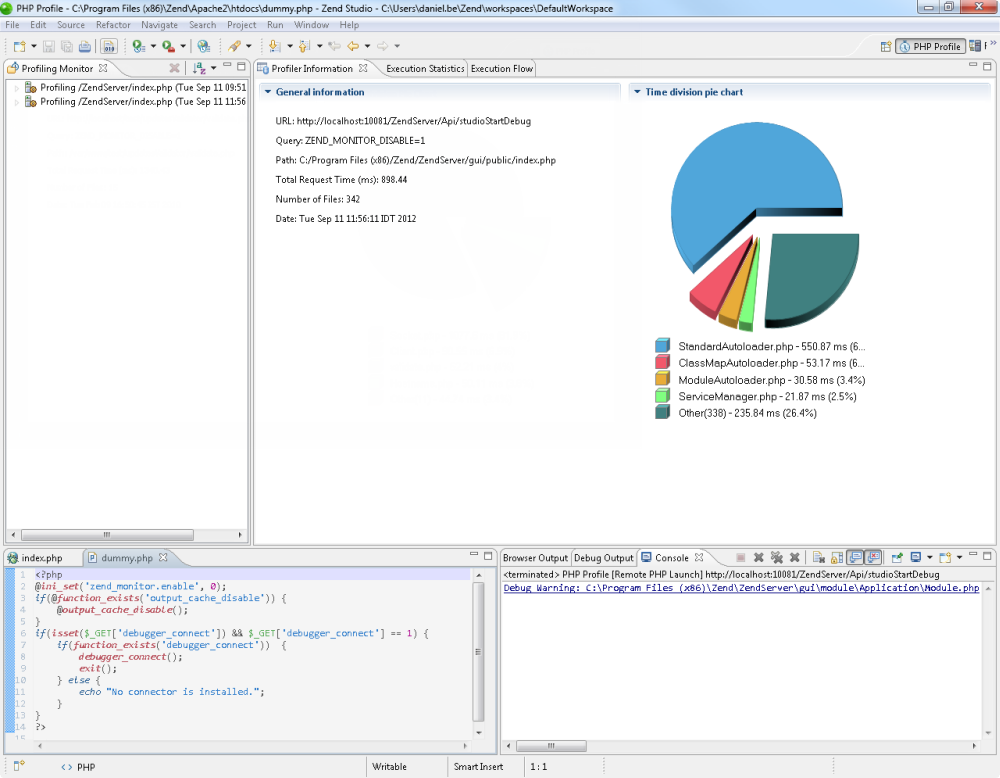This screenshot has height=778, width=1000.
Task: Click the Back navigation arrow in the toolbar
Action: tap(352, 46)
